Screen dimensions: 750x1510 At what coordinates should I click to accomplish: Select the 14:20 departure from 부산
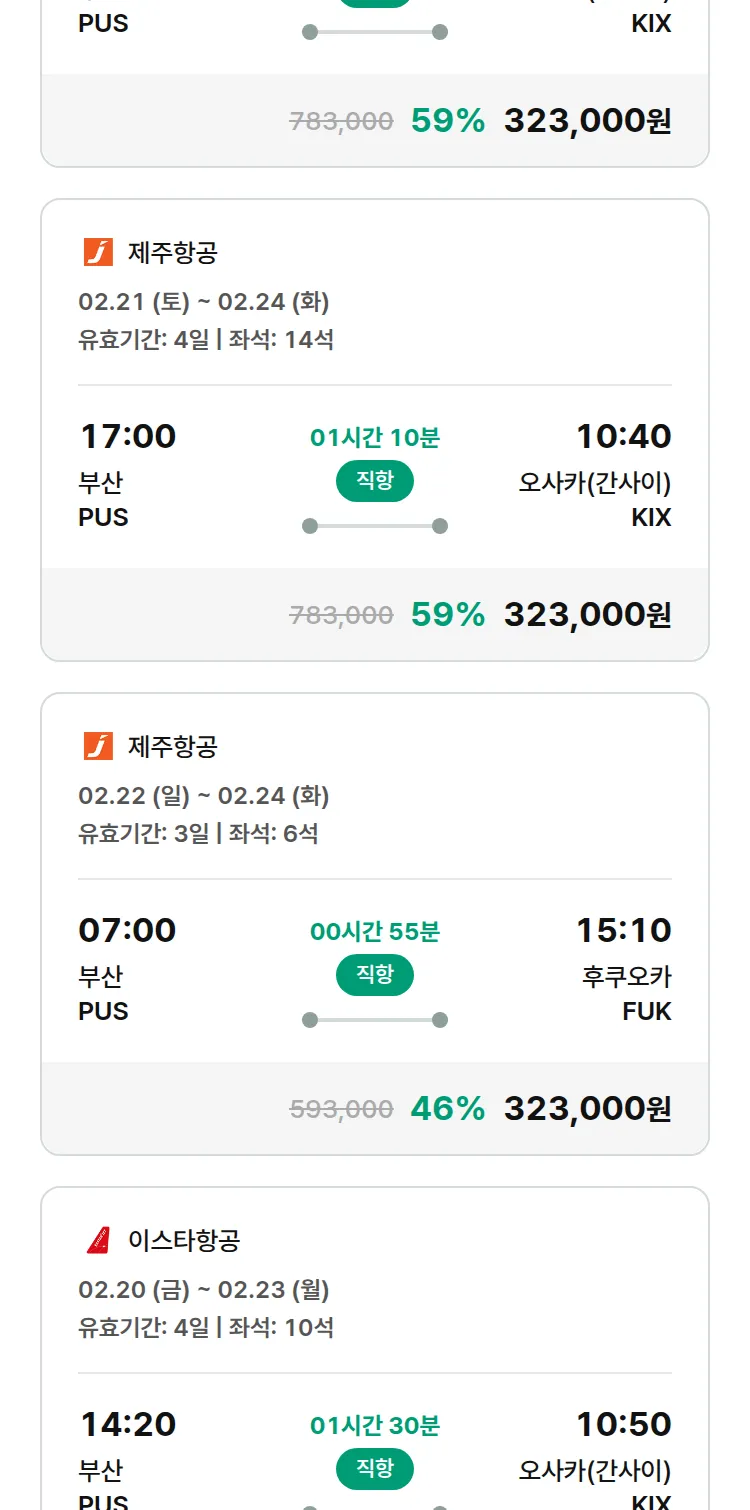click(x=127, y=1424)
